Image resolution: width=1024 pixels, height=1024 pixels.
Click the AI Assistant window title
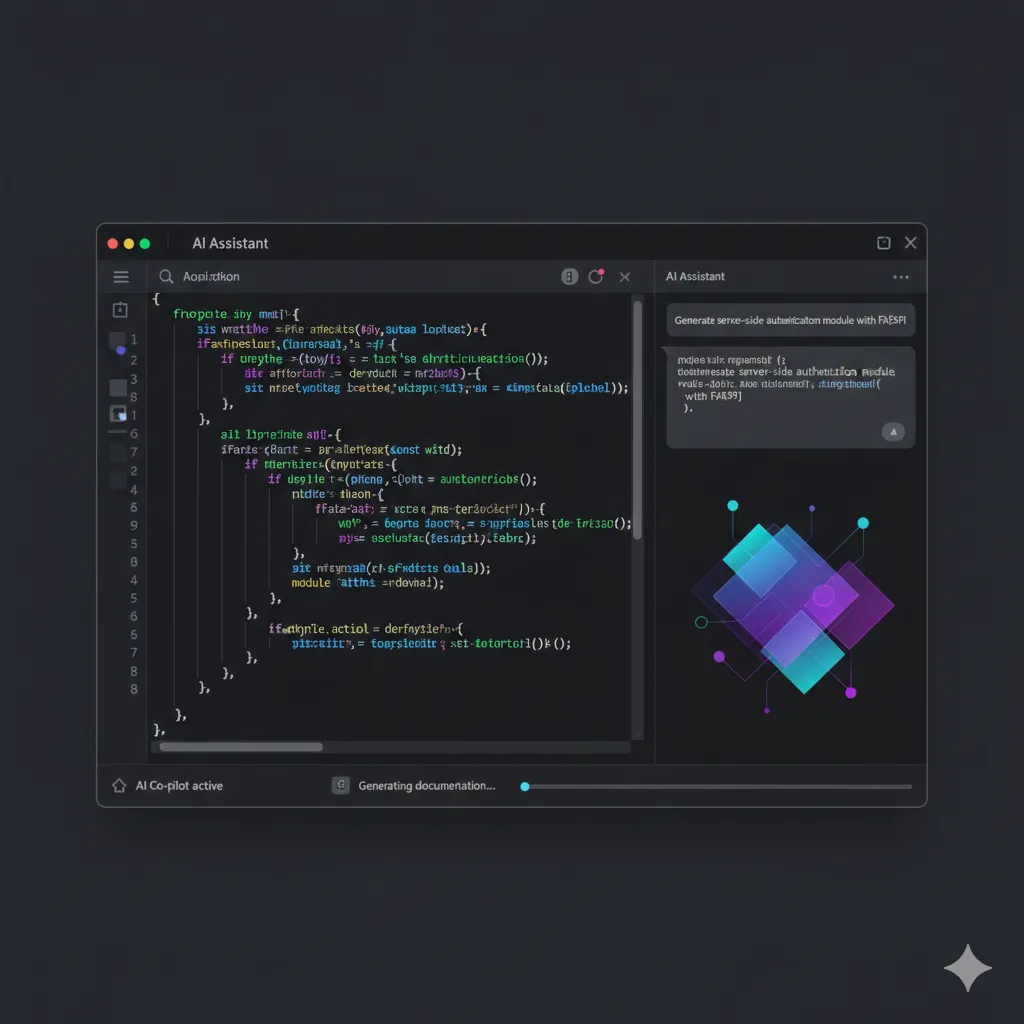230,243
